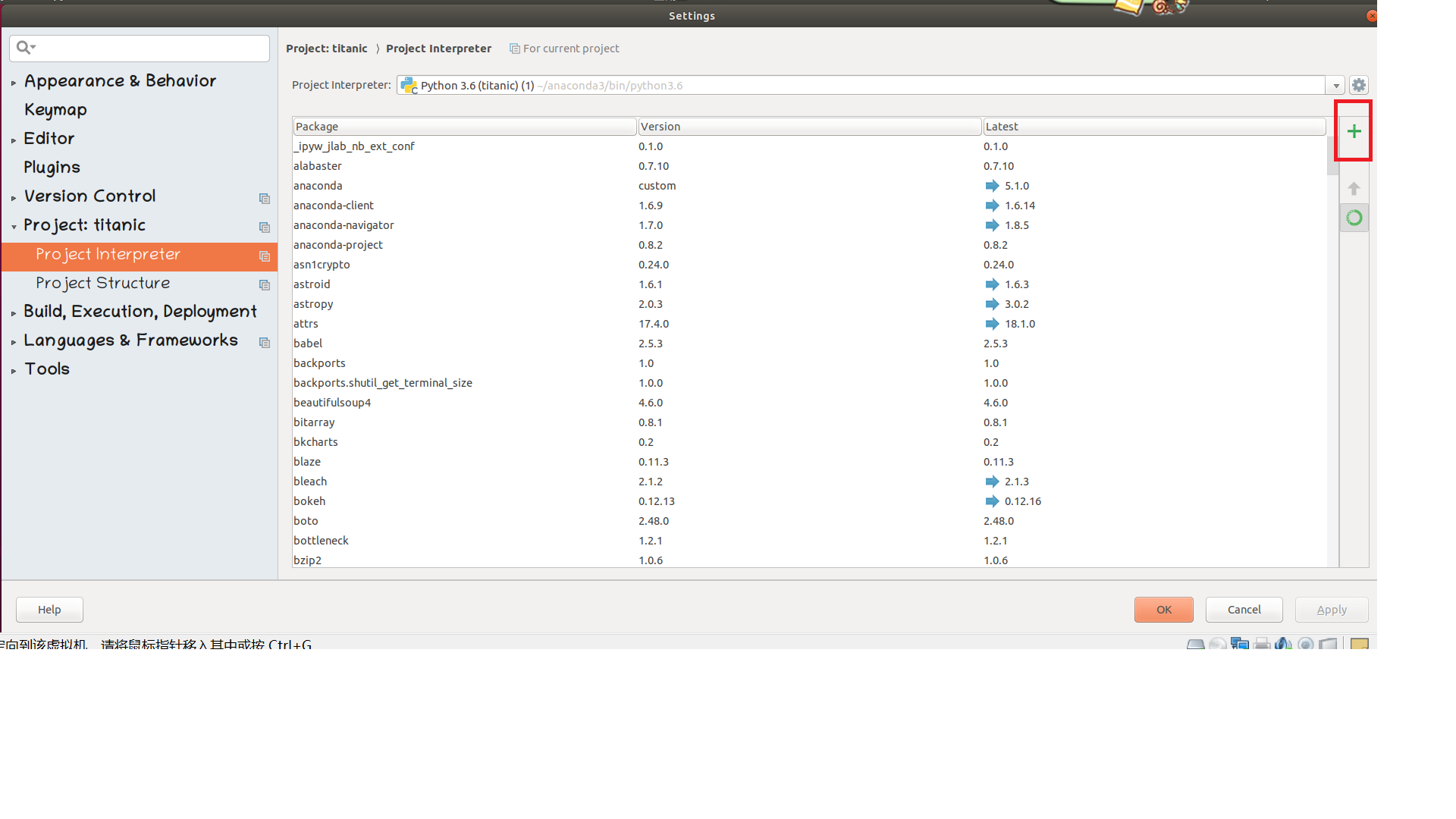Screen dimensions: 1456x819
Task: Select the Project Structure settings page
Action: pos(102,283)
